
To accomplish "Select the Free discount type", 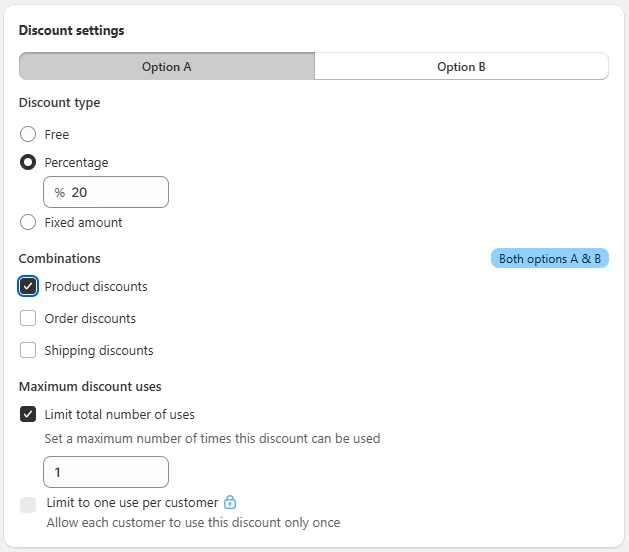I will pyautogui.click(x=28, y=134).
